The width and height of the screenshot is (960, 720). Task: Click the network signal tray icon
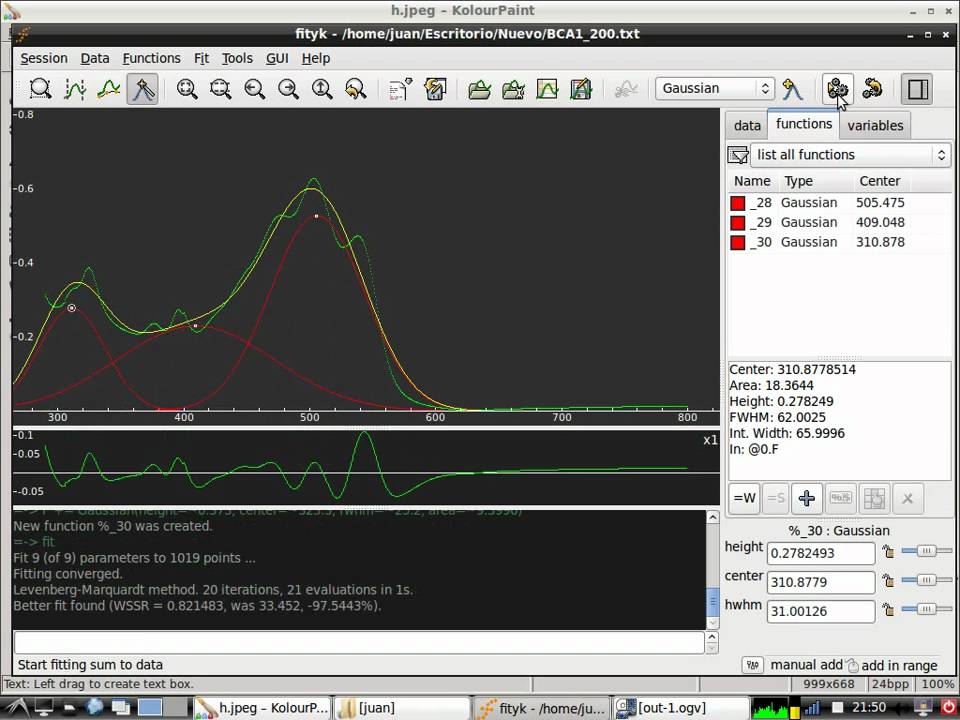(x=811, y=708)
